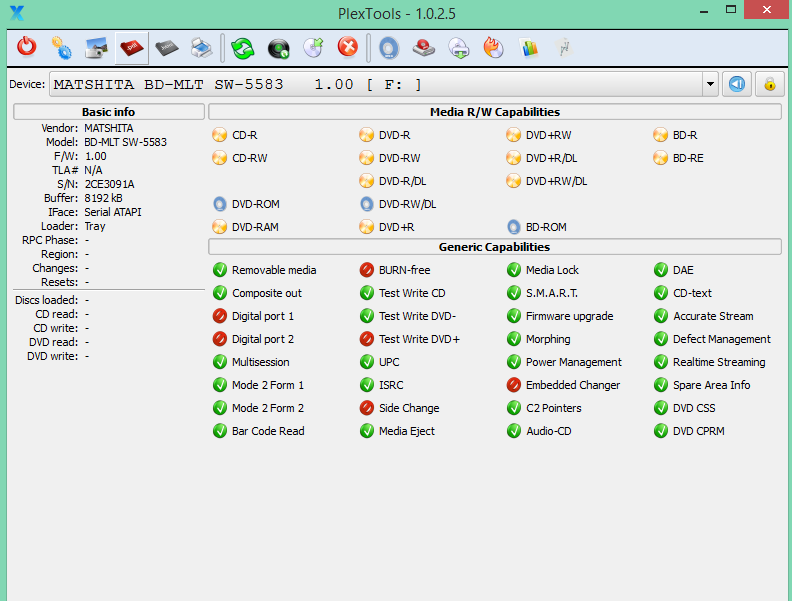Click the disc with green arrow icon
The height and width of the screenshot is (601, 792).
point(313,48)
